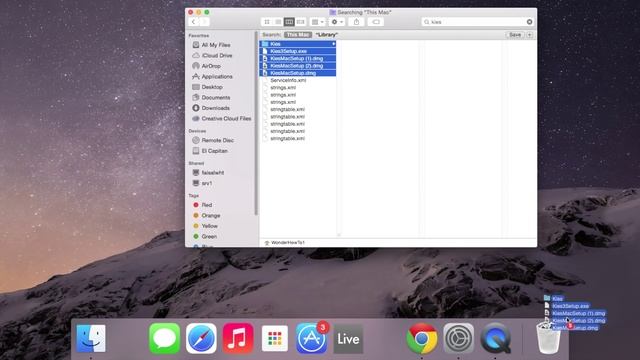Click the Finder sidebar scrollbar
Viewport: 640px width, 360px height.
coord(256,122)
